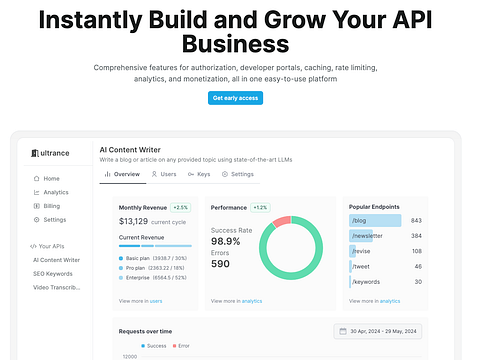Expand the Your APIs section
This screenshot has height=360, width=480.
click(x=47, y=246)
